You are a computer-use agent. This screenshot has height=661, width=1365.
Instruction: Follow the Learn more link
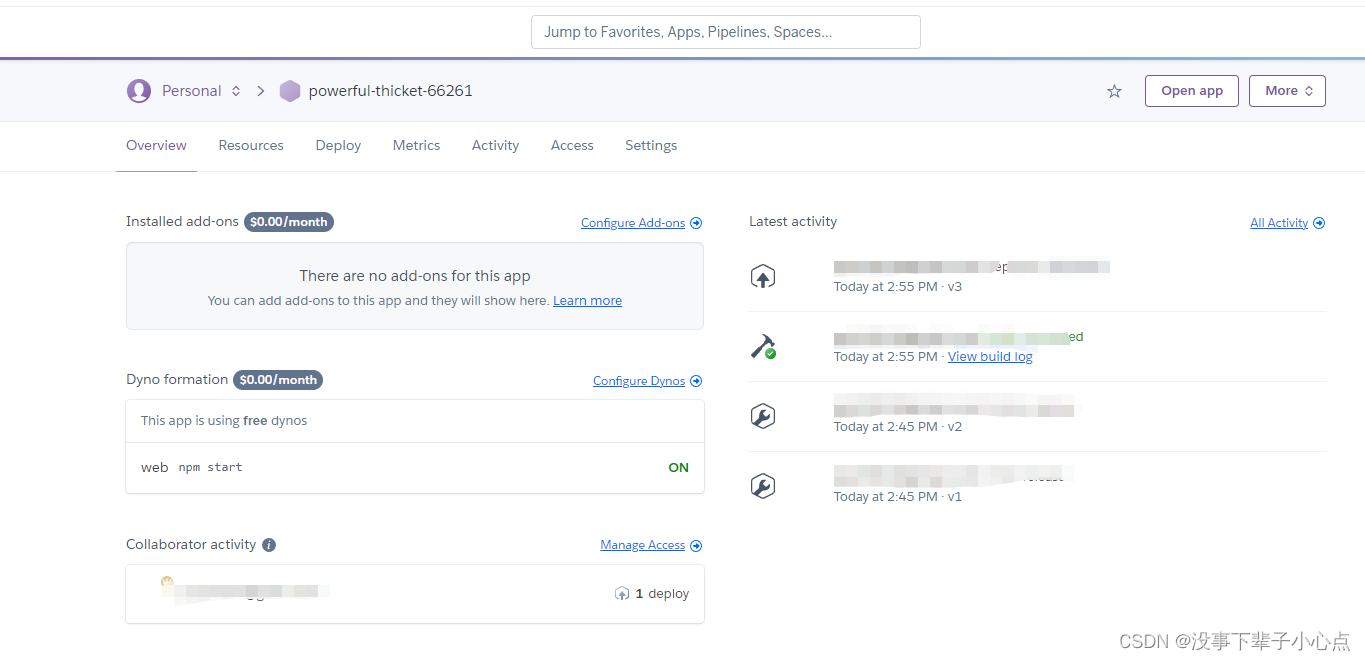pyautogui.click(x=587, y=301)
